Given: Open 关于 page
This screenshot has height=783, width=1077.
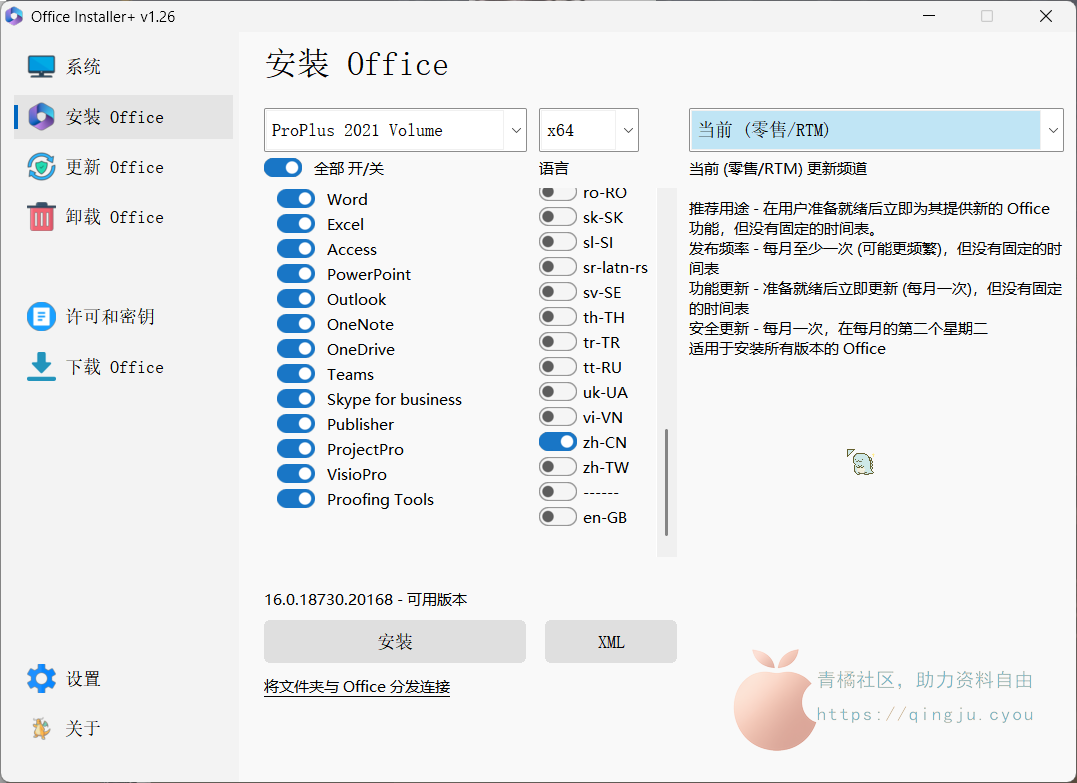Looking at the screenshot, I should pyautogui.click(x=124, y=728).
